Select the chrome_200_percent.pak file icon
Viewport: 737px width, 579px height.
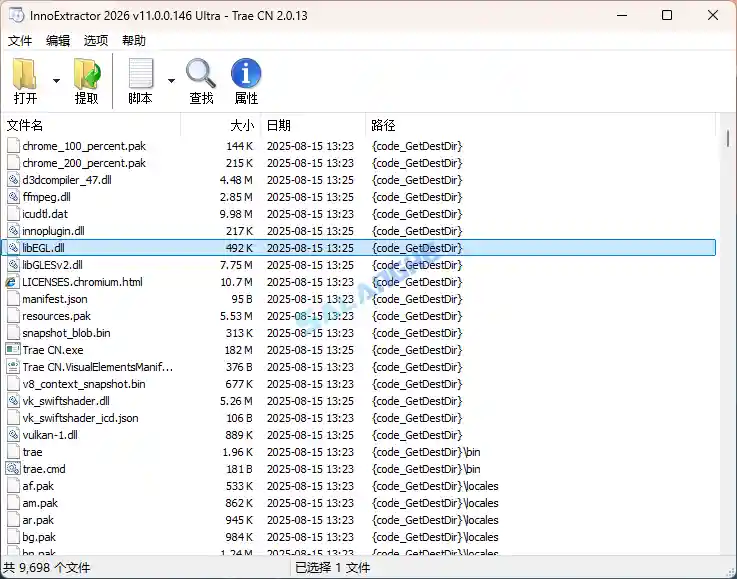(x=14, y=163)
